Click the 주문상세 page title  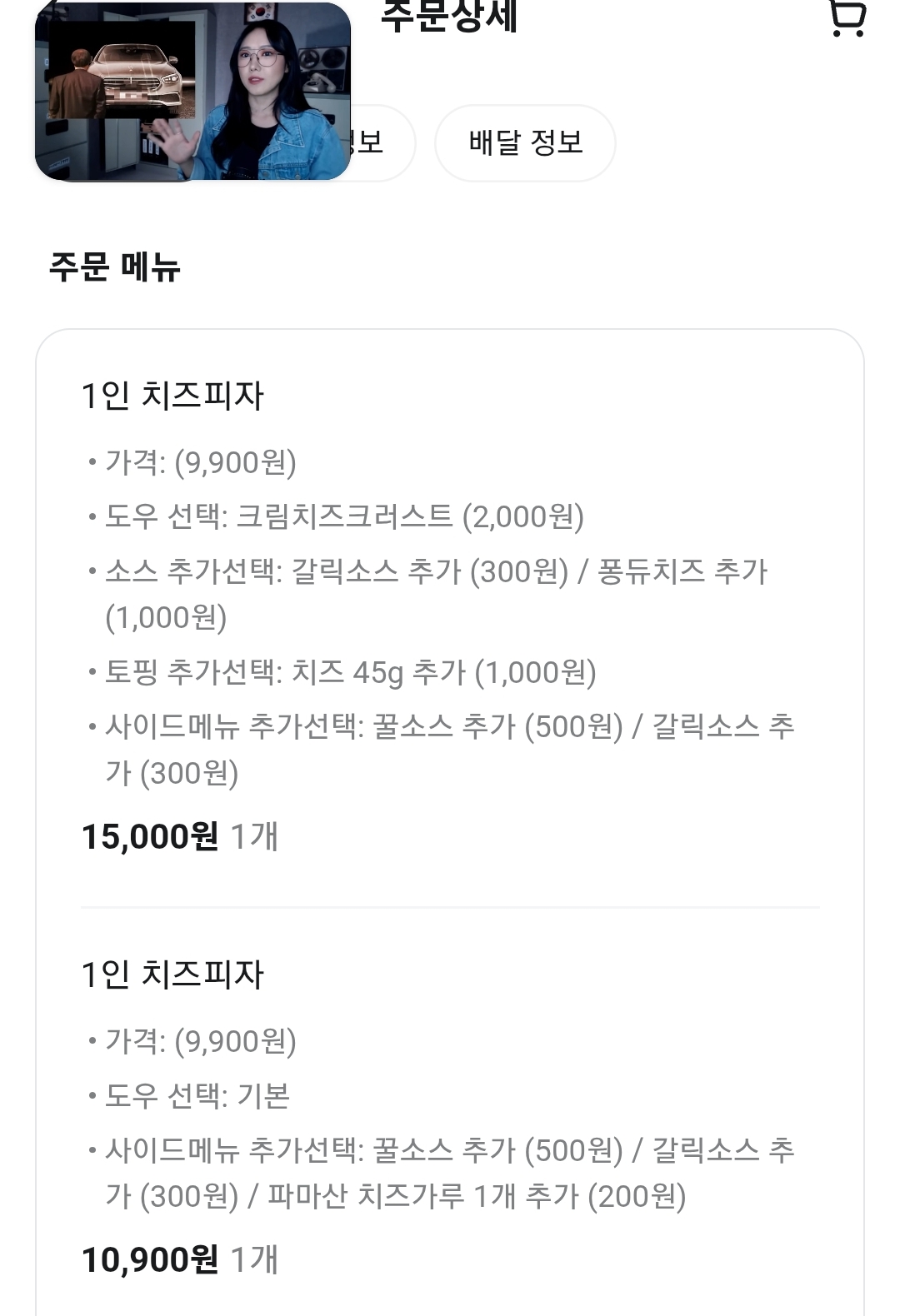(449, 17)
